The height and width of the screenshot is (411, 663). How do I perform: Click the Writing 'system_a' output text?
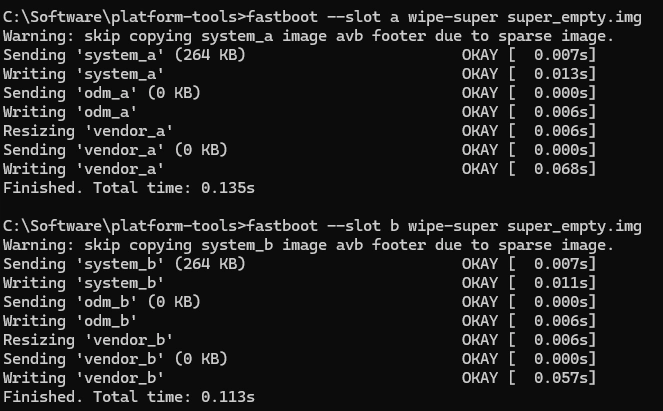pyautogui.click(x=84, y=74)
